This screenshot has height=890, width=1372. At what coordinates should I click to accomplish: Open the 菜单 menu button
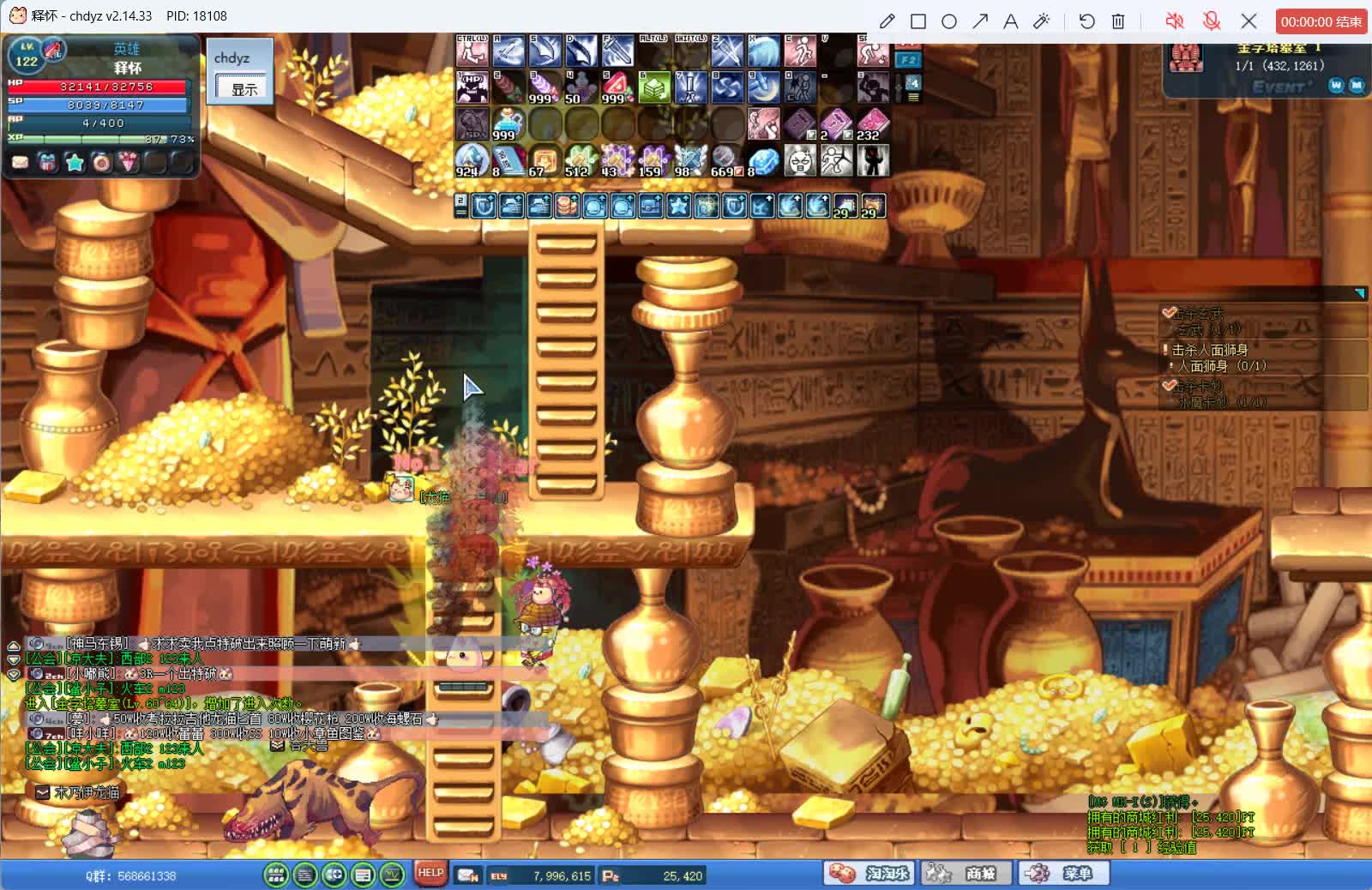point(1062,874)
